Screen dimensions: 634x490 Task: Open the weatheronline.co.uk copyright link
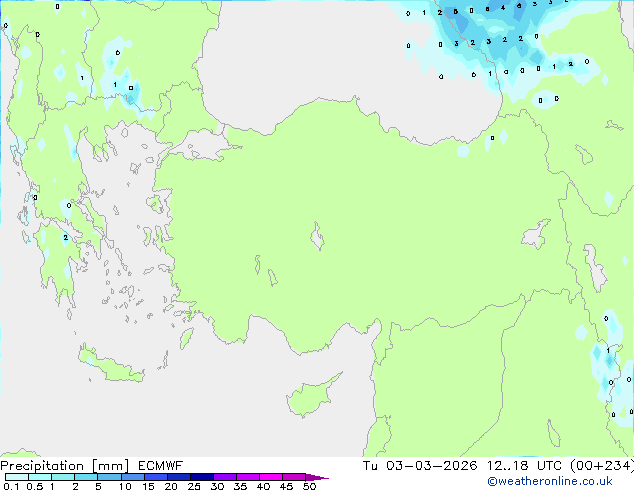tap(549, 481)
